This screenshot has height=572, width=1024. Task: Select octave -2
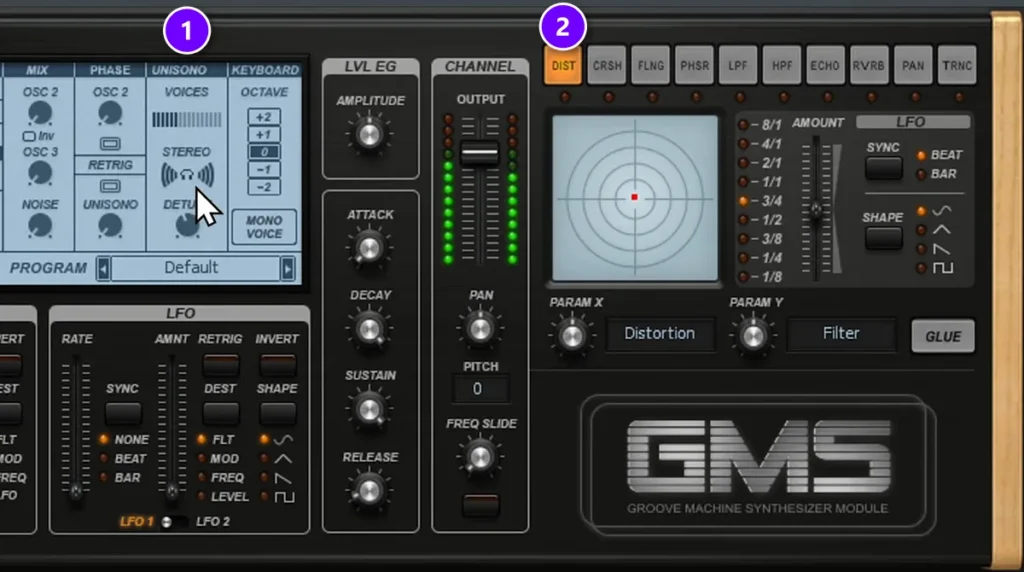[x=264, y=187]
